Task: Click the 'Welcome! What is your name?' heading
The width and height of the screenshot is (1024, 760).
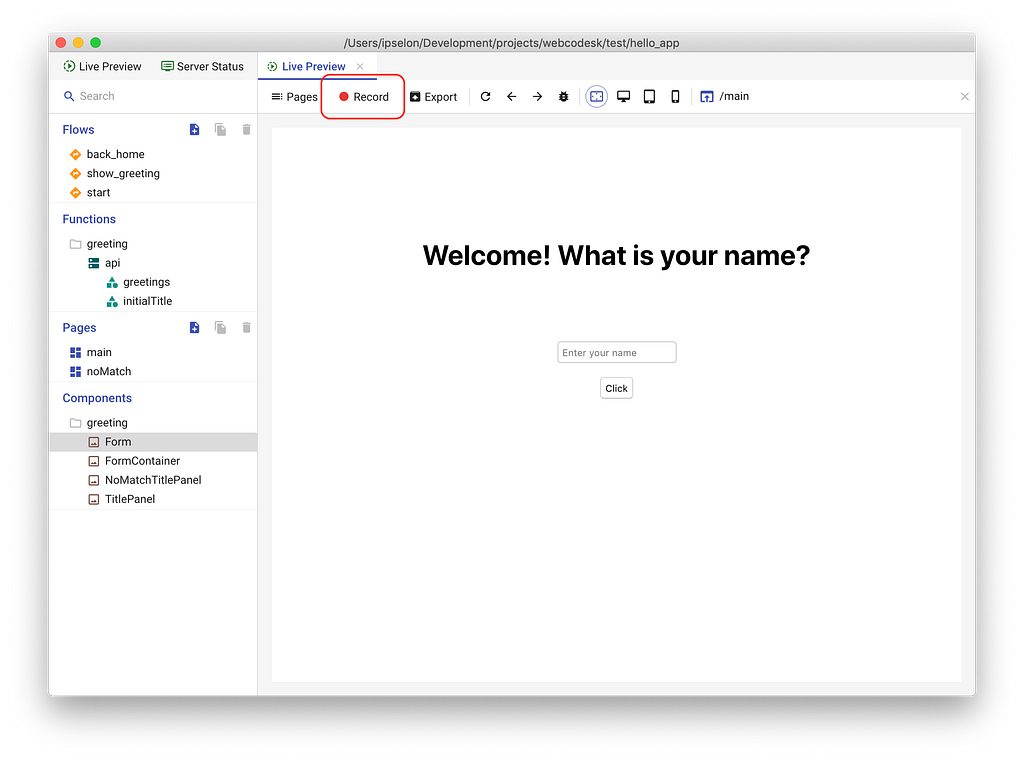Action: coord(616,255)
